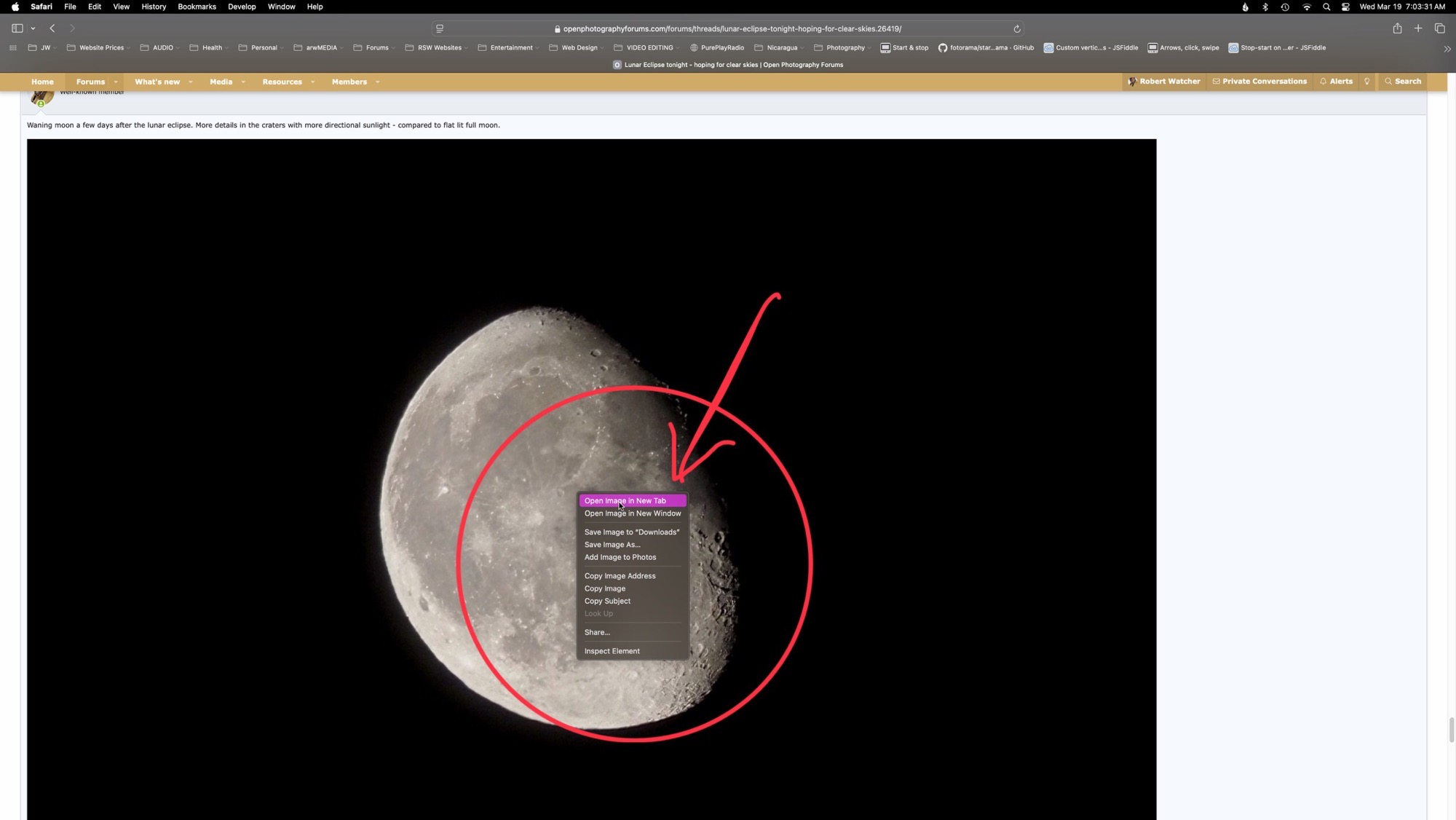Choose Inspect Element

pos(633,651)
